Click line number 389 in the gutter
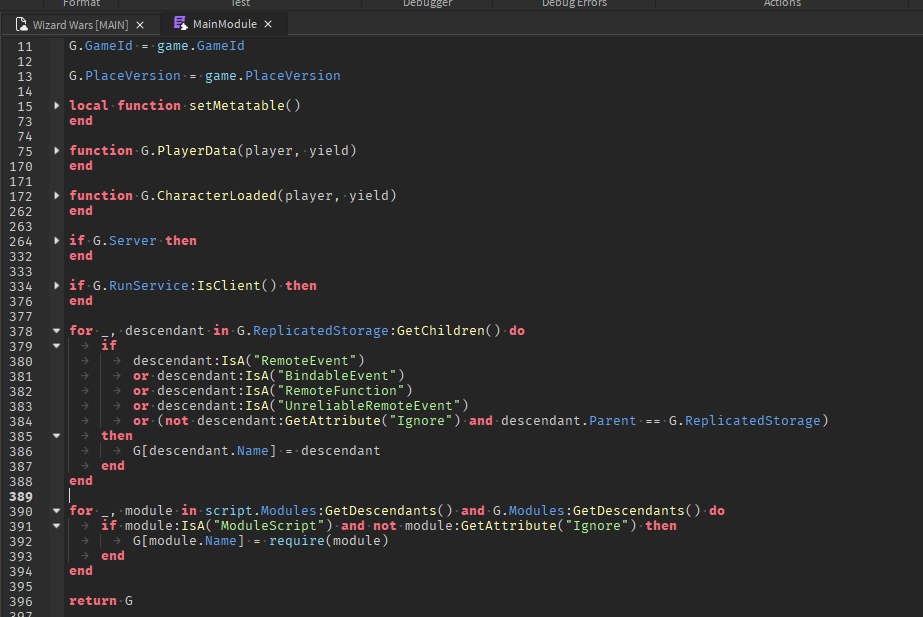 point(21,495)
